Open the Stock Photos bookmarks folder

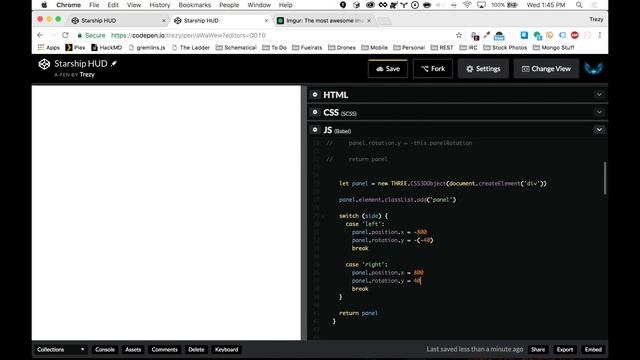click(505, 47)
